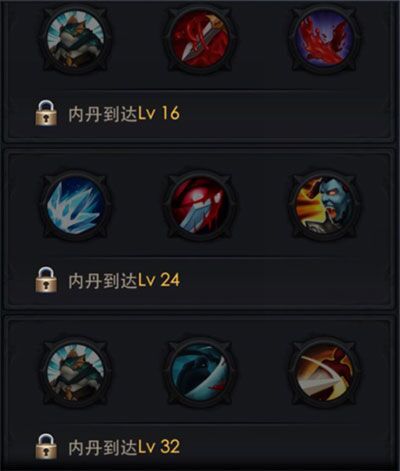Viewport: 400px width, 471px height.
Task: Select the frog warrior skill above the Lv 16 requirement
Action: click(76, 38)
